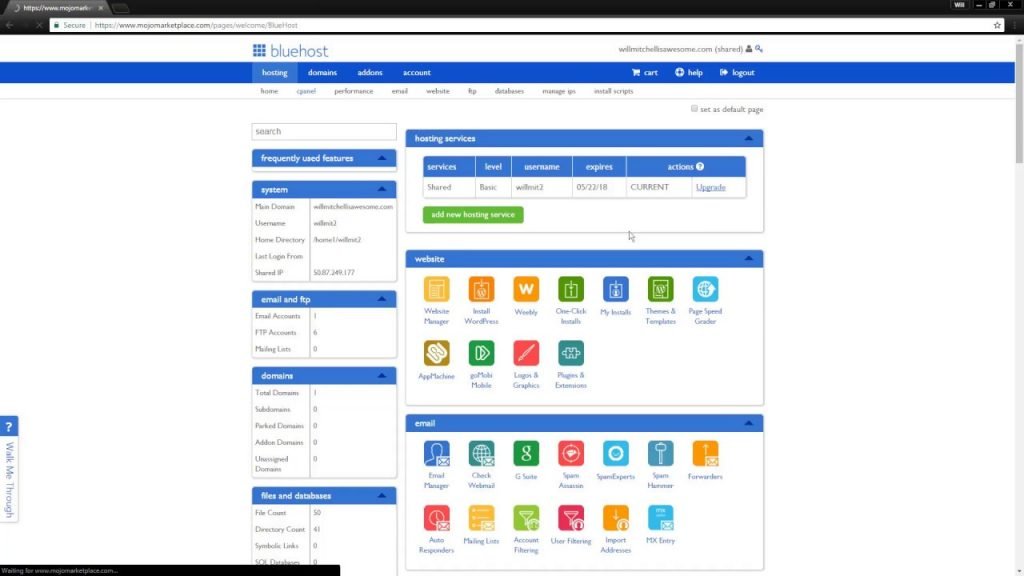1024x576 pixels.
Task: Open the help link
Action: (x=689, y=72)
